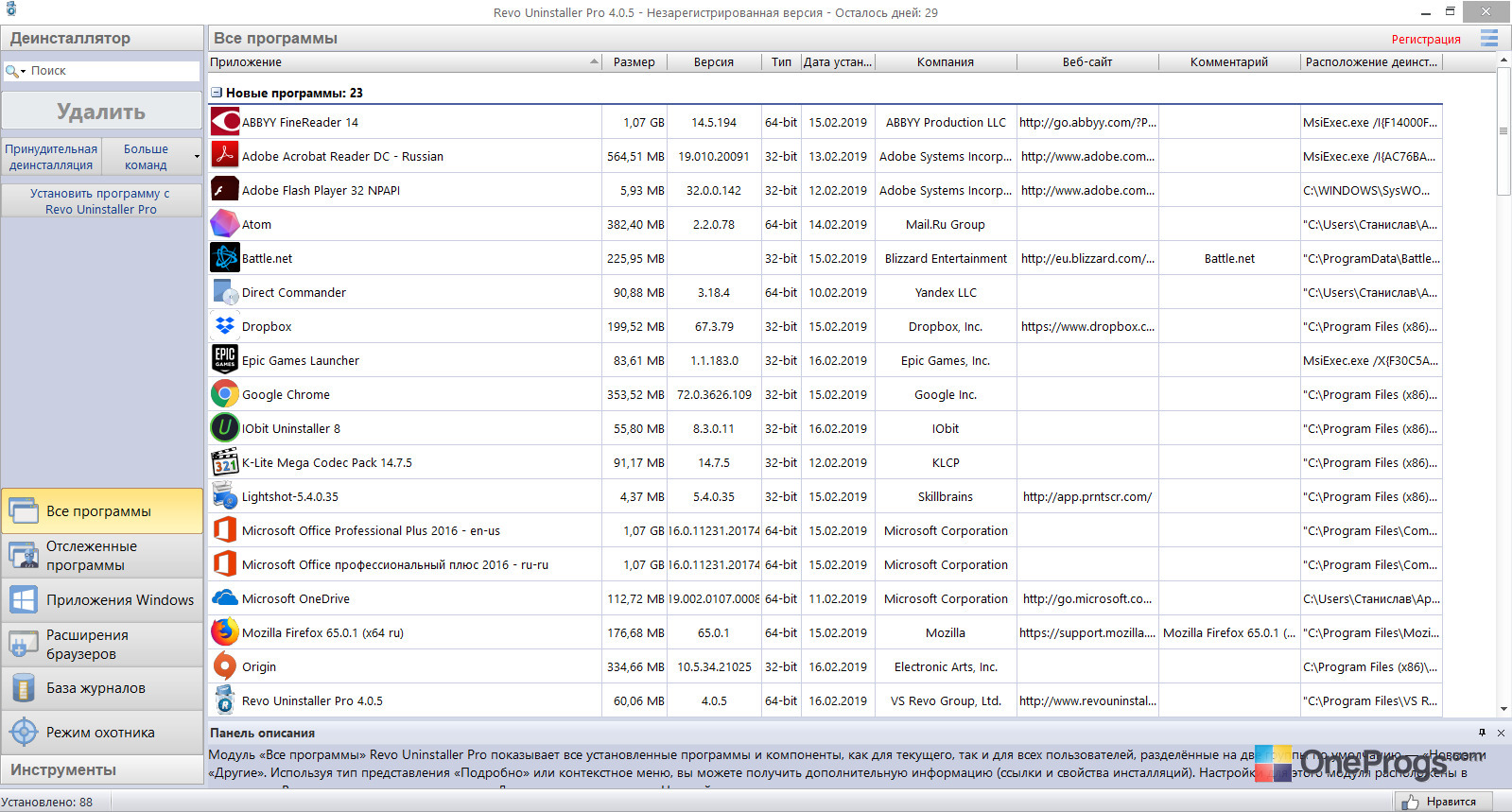The height and width of the screenshot is (812, 1512).
Task: Open Отслеженные программы section
Action: tap(102, 556)
